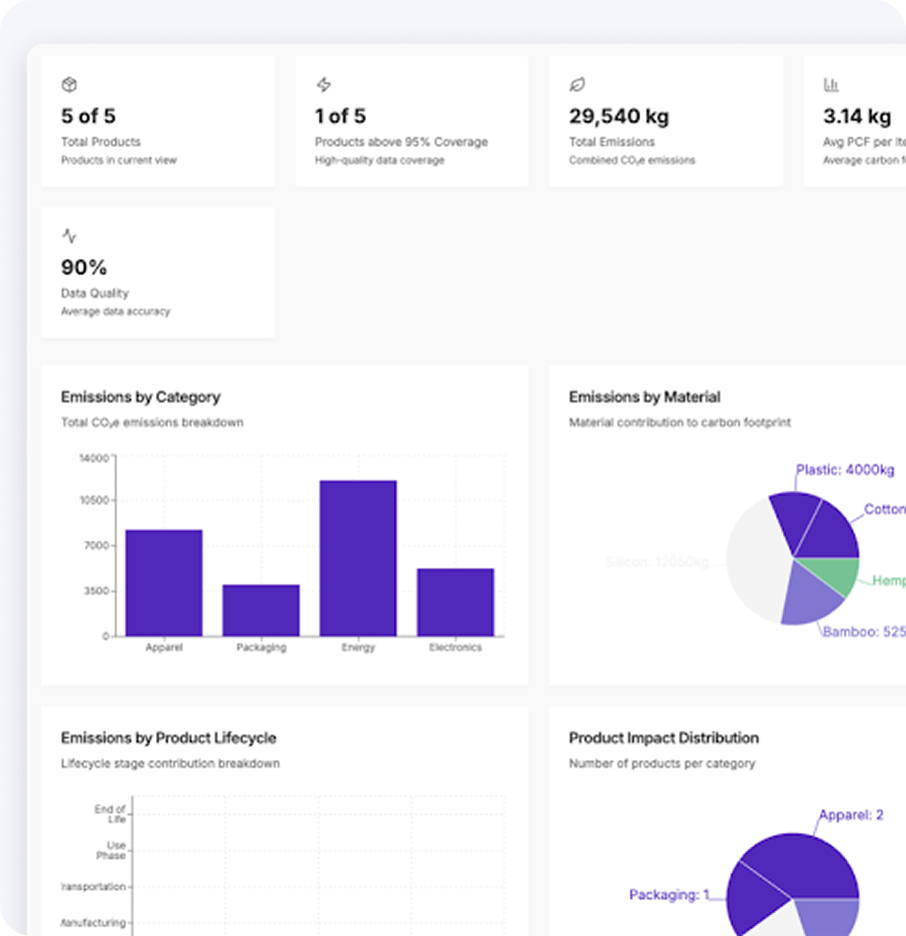The width and height of the screenshot is (906, 936).
Task: Click the Energy bar in Emissions by Category
Action: [358, 558]
